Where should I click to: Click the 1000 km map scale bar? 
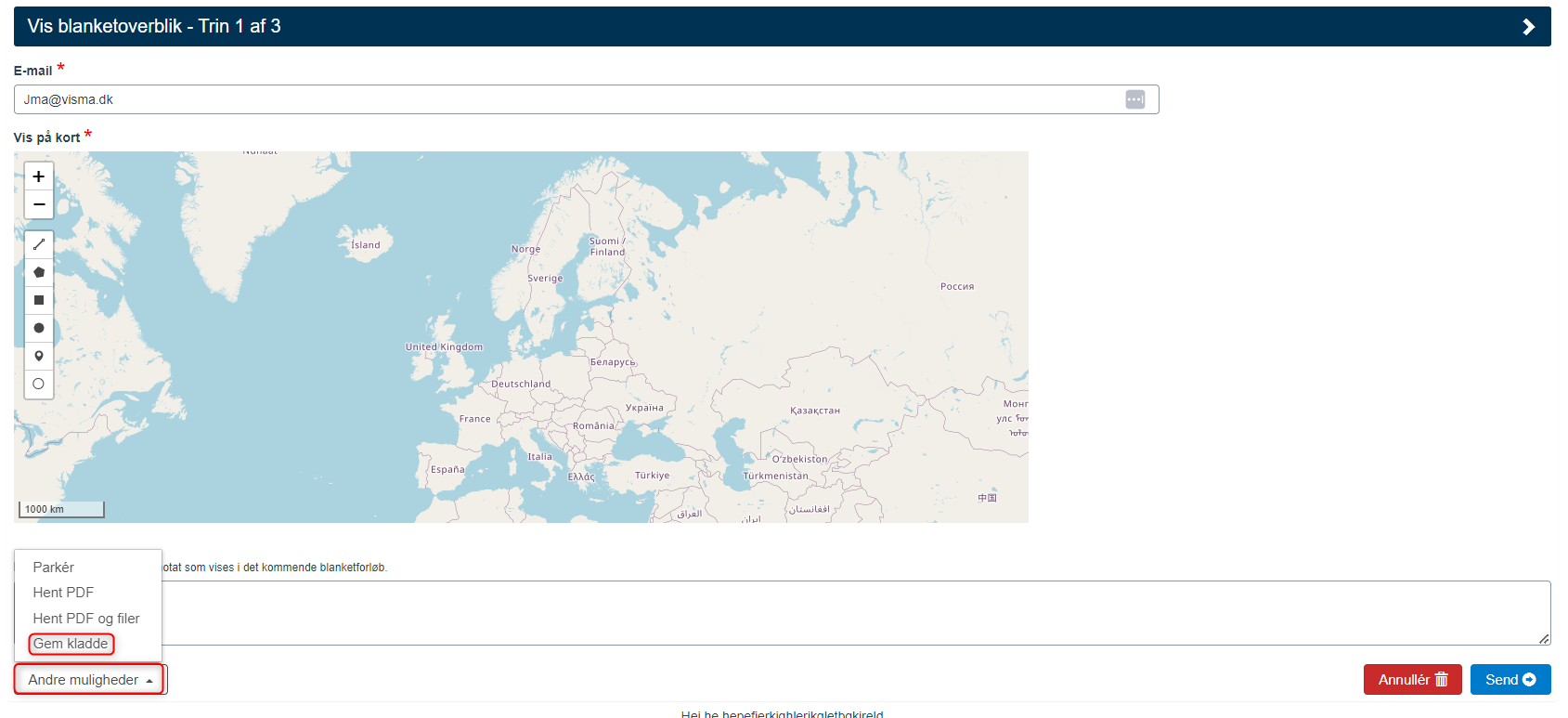click(62, 509)
